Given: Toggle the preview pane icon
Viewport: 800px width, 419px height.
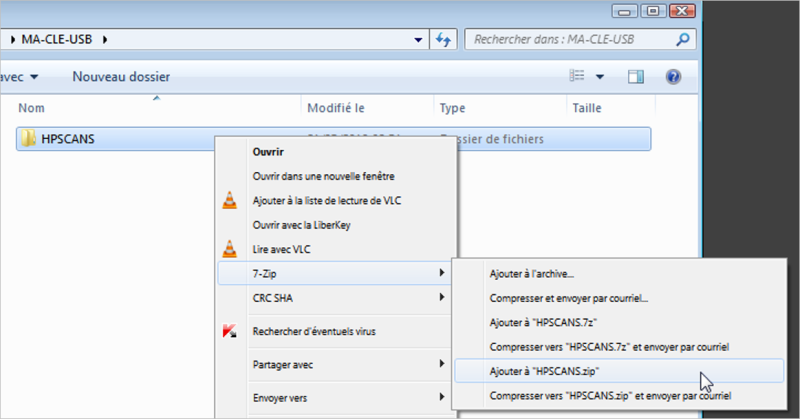Looking at the screenshot, I should tap(636, 77).
